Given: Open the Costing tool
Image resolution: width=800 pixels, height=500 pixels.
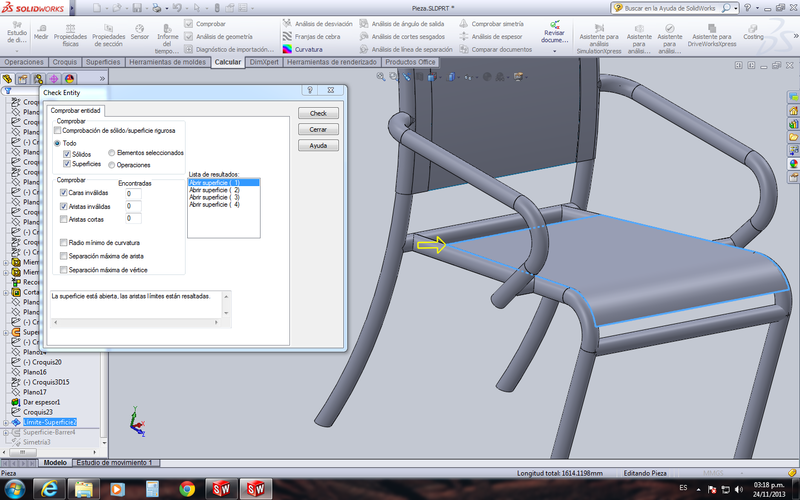Looking at the screenshot, I should [x=753, y=32].
